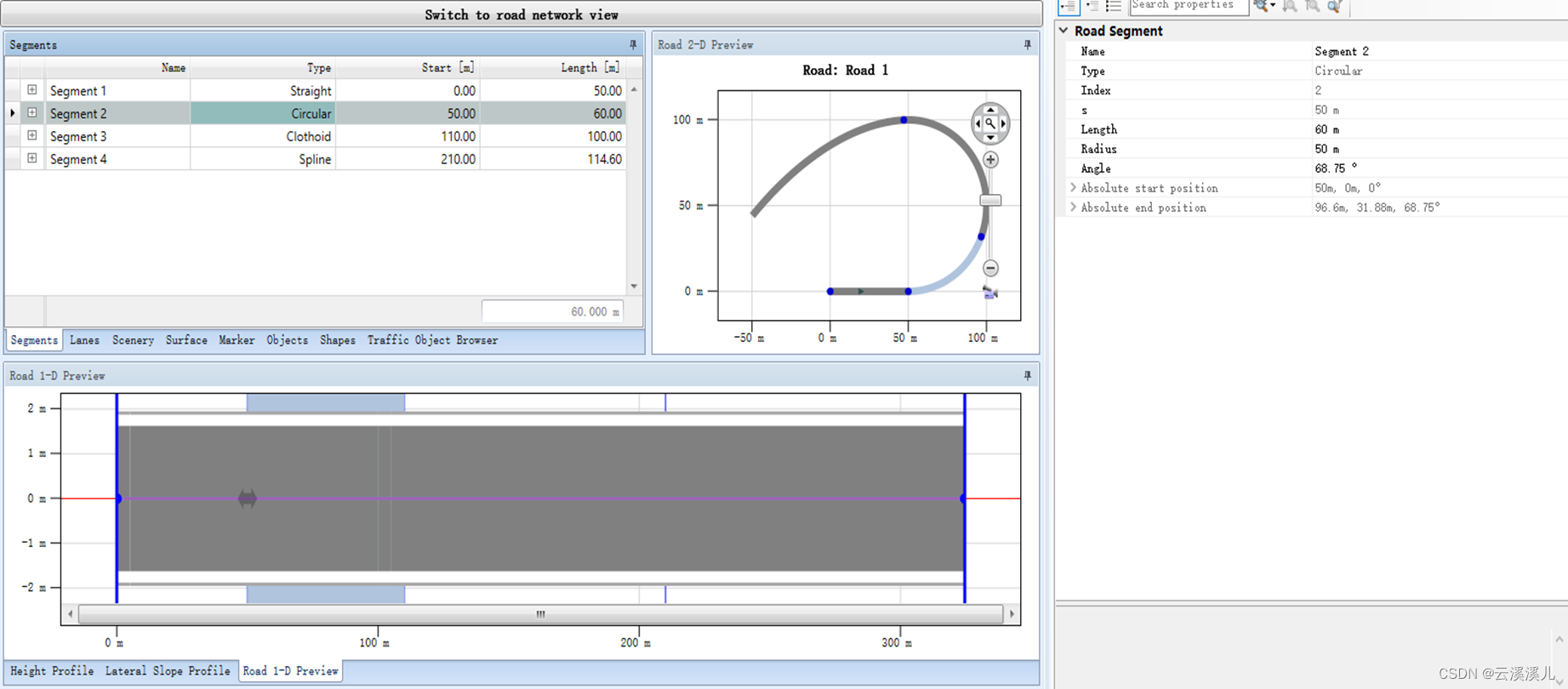Click the Angle value 68.75 °

click(1336, 168)
